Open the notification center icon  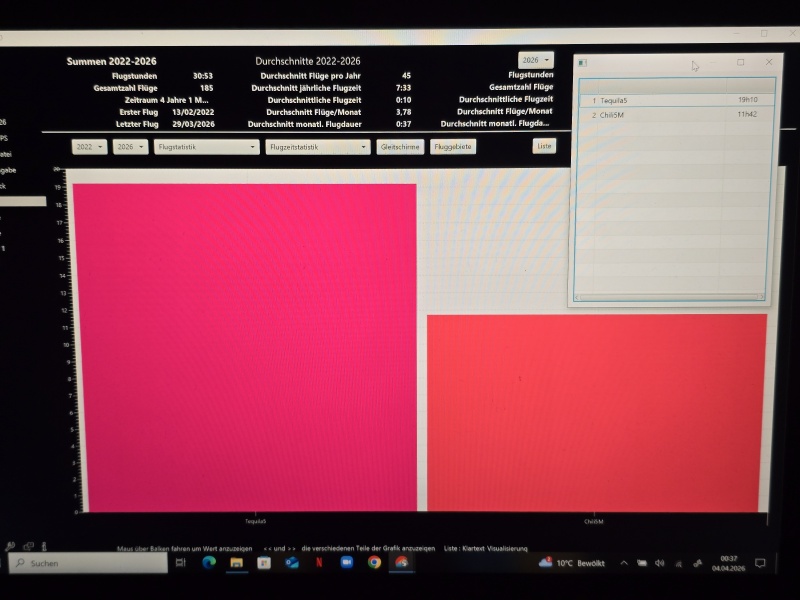click(x=760, y=563)
